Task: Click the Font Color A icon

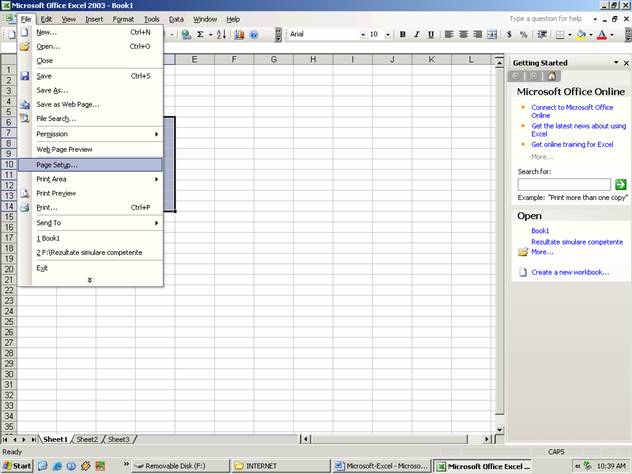Action: tap(602, 35)
